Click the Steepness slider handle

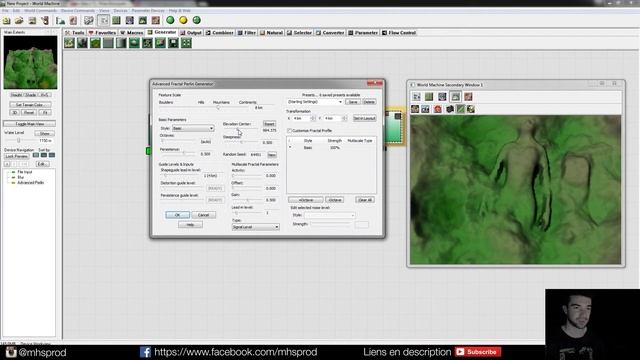(242, 142)
